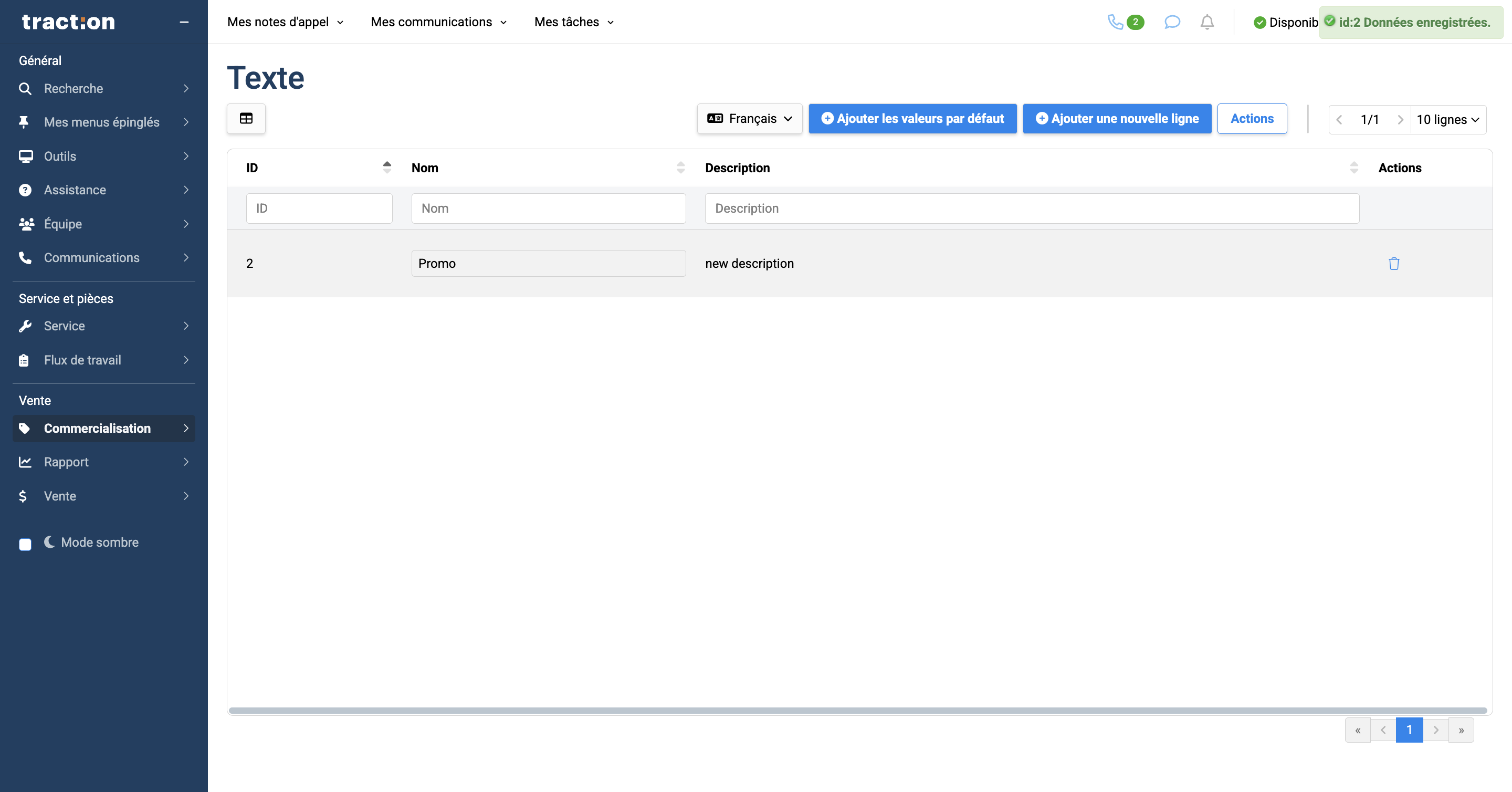Open the Recherche search section

coord(73,88)
